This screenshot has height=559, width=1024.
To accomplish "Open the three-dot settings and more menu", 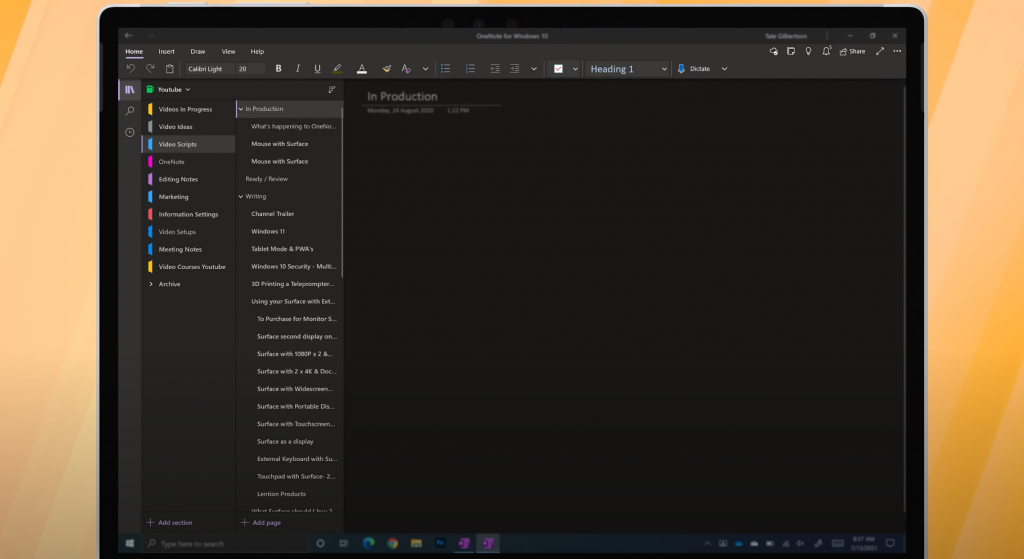I will (897, 51).
